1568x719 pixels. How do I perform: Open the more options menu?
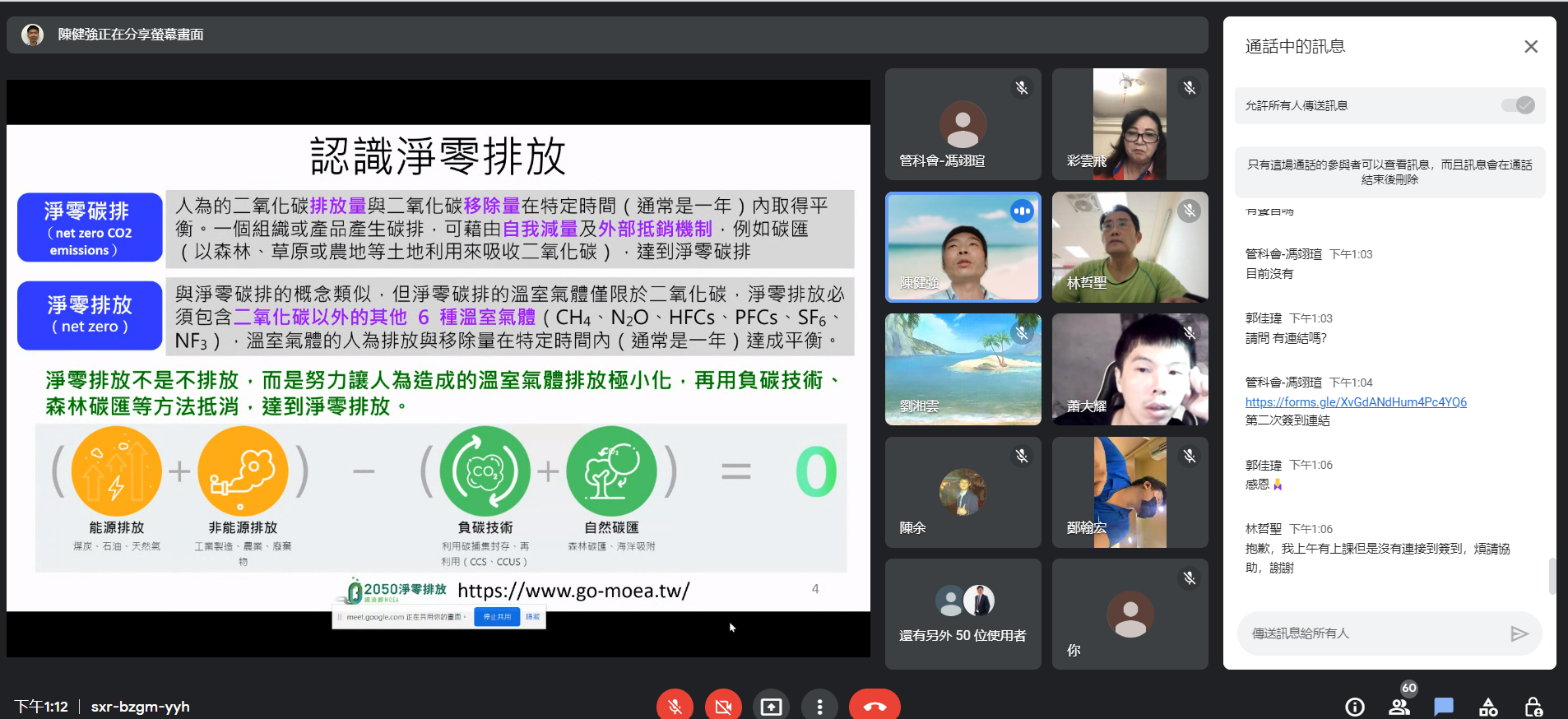tap(819, 707)
